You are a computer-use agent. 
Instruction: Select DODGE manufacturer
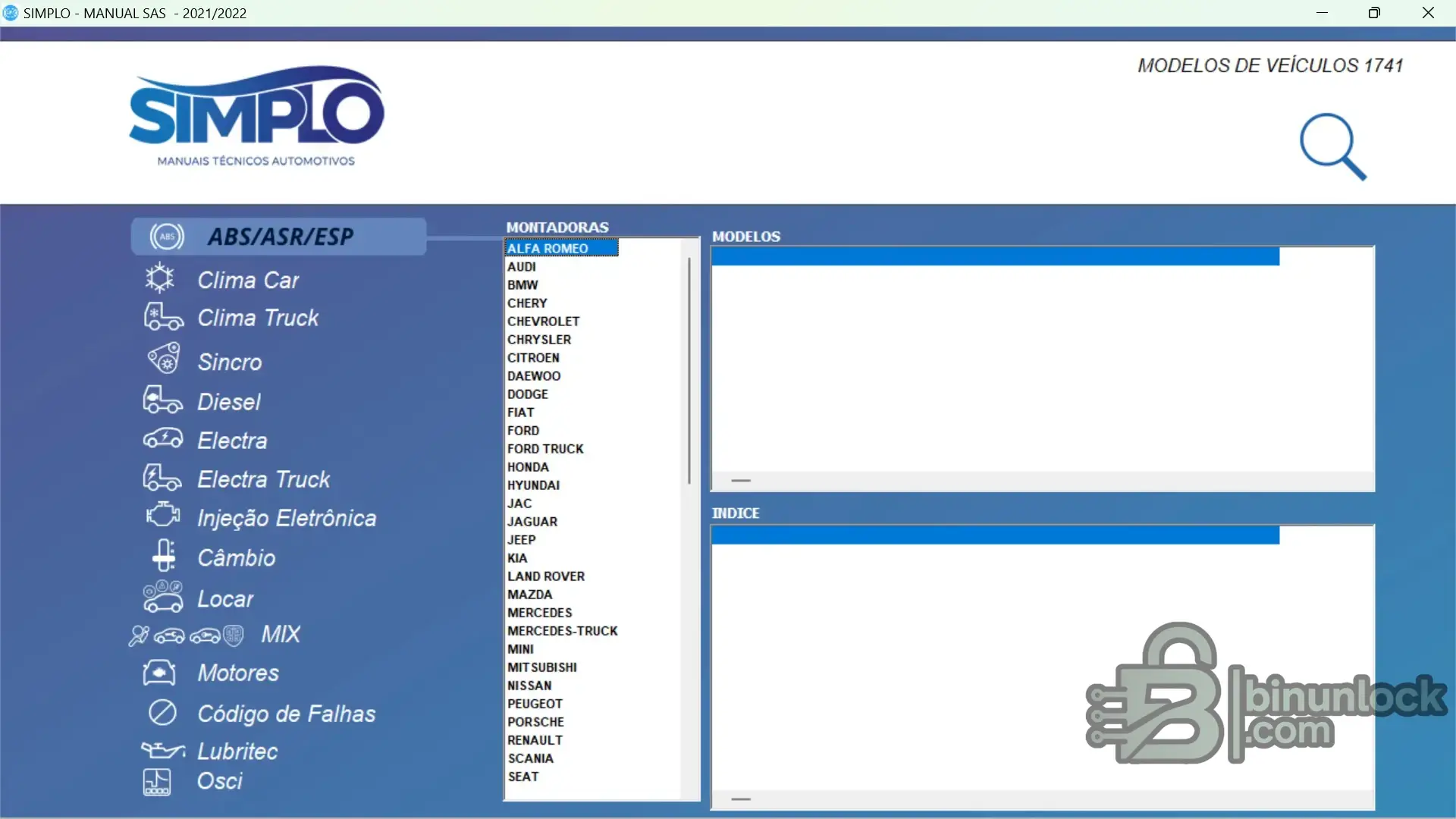(528, 394)
